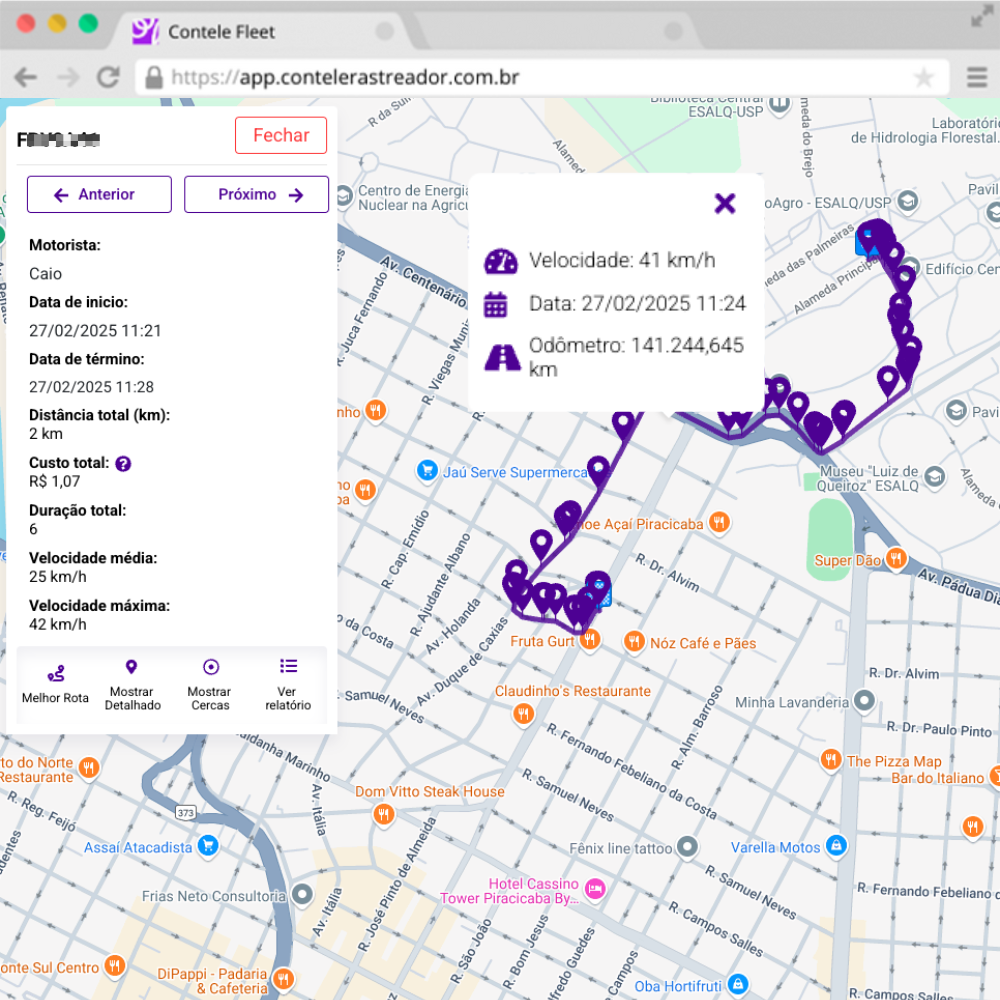Close the route details panel with Fechar
The image size is (1000, 1000).
pyautogui.click(x=281, y=135)
